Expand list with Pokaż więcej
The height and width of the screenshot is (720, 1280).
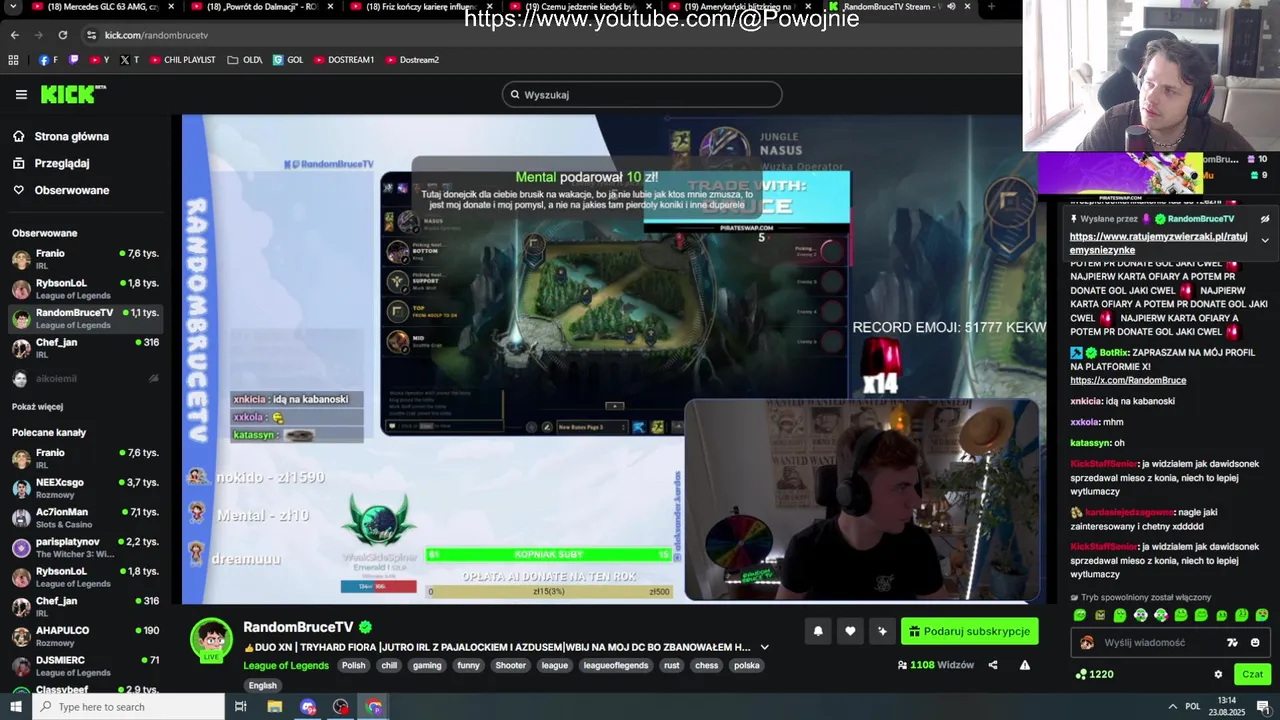point(37,407)
